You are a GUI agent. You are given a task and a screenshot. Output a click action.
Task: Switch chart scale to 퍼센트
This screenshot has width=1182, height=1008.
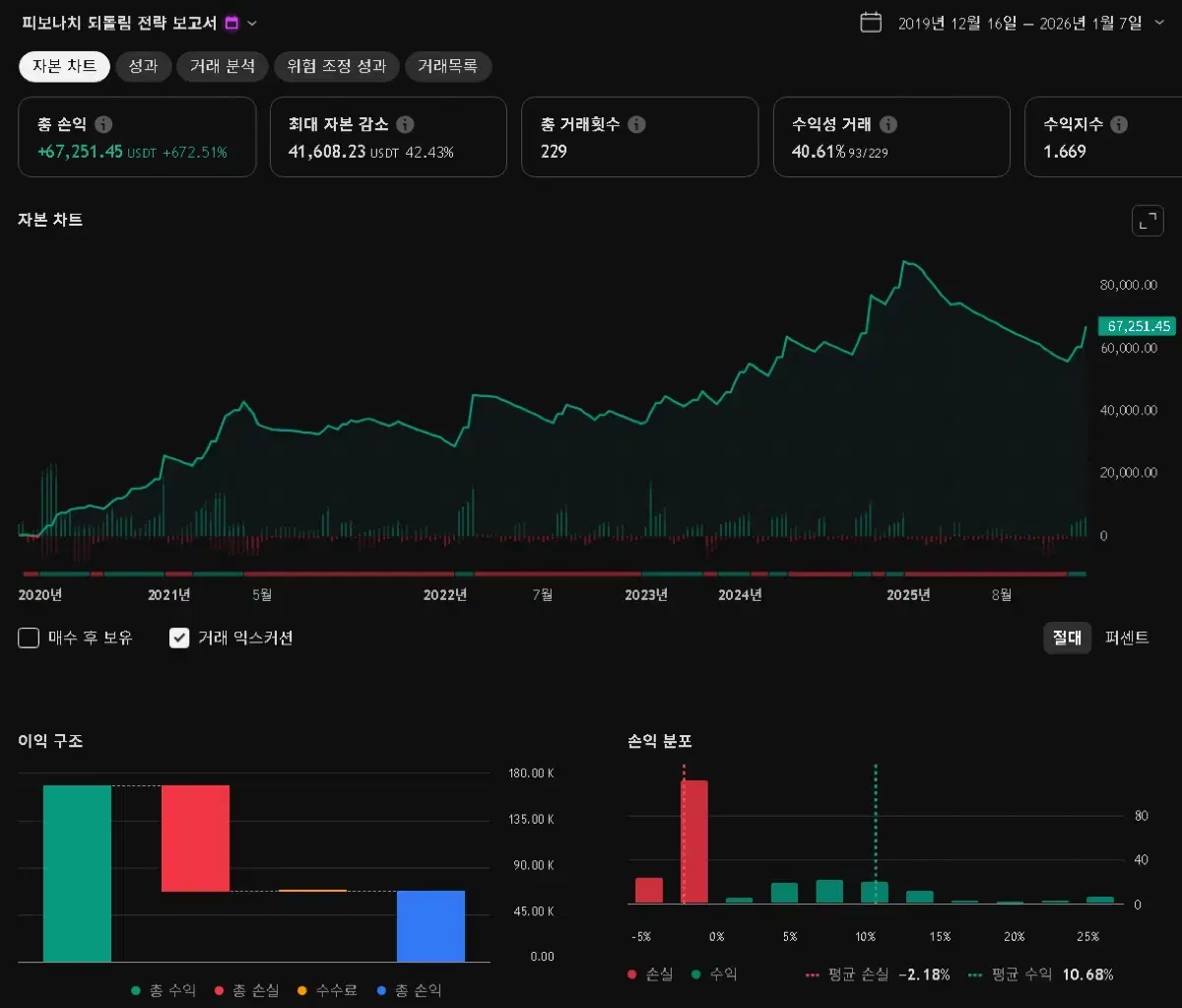tap(1127, 638)
